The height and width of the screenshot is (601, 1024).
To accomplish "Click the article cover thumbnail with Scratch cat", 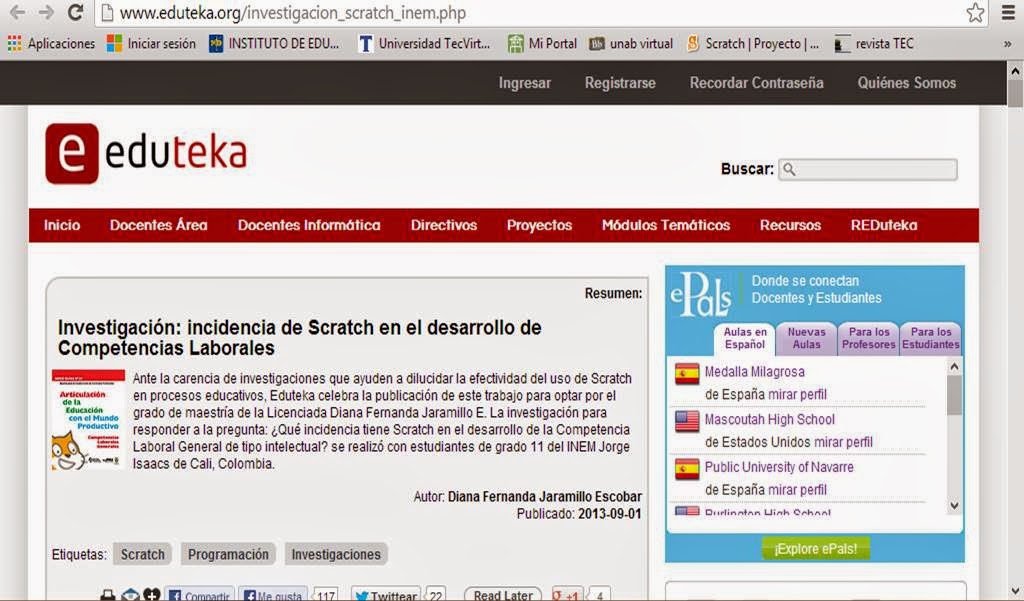I will coord(88,420).
